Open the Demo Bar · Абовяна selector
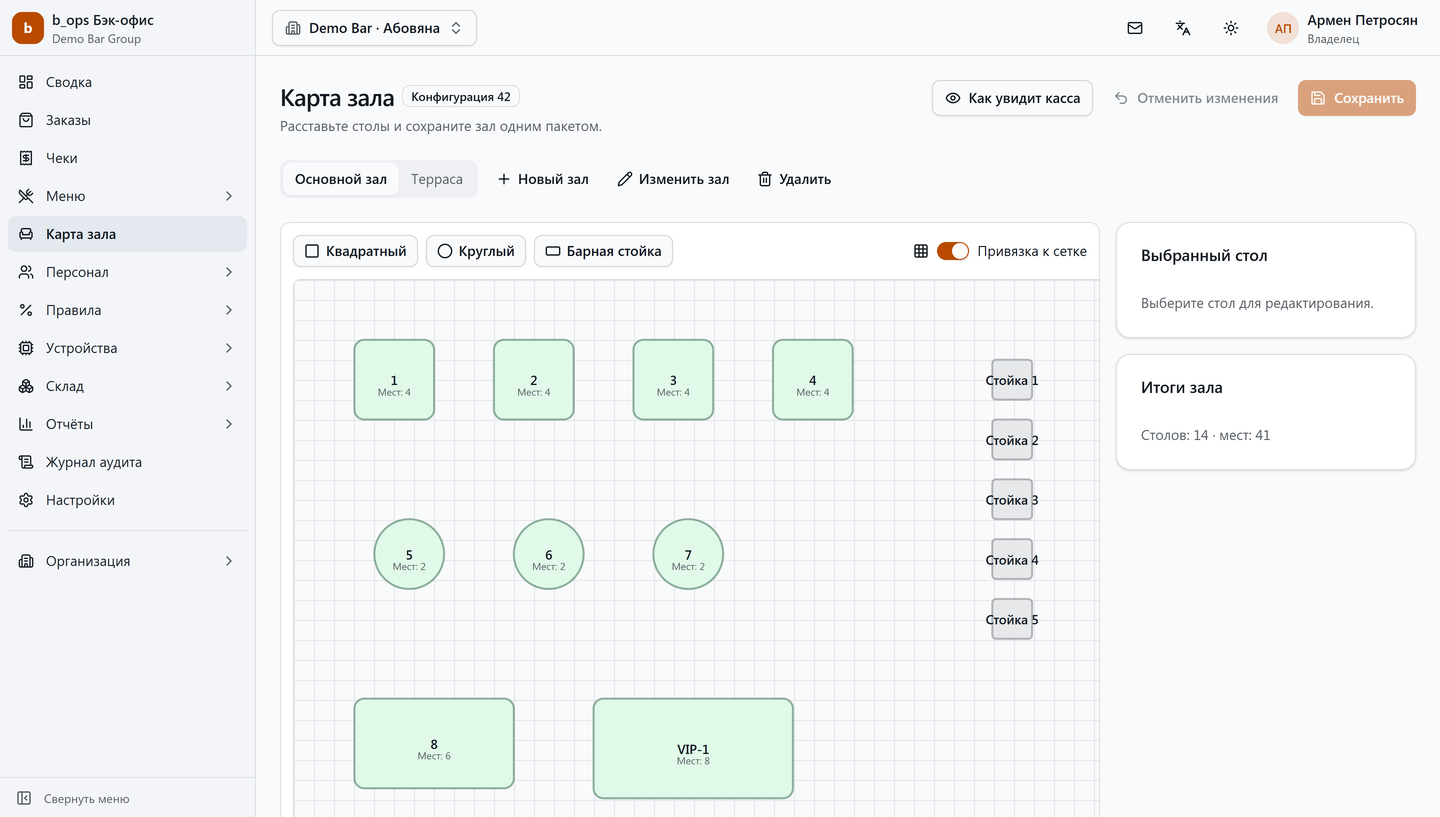Image resolution: width=1440 pixels, height=817 pixels. coord(374,28)
